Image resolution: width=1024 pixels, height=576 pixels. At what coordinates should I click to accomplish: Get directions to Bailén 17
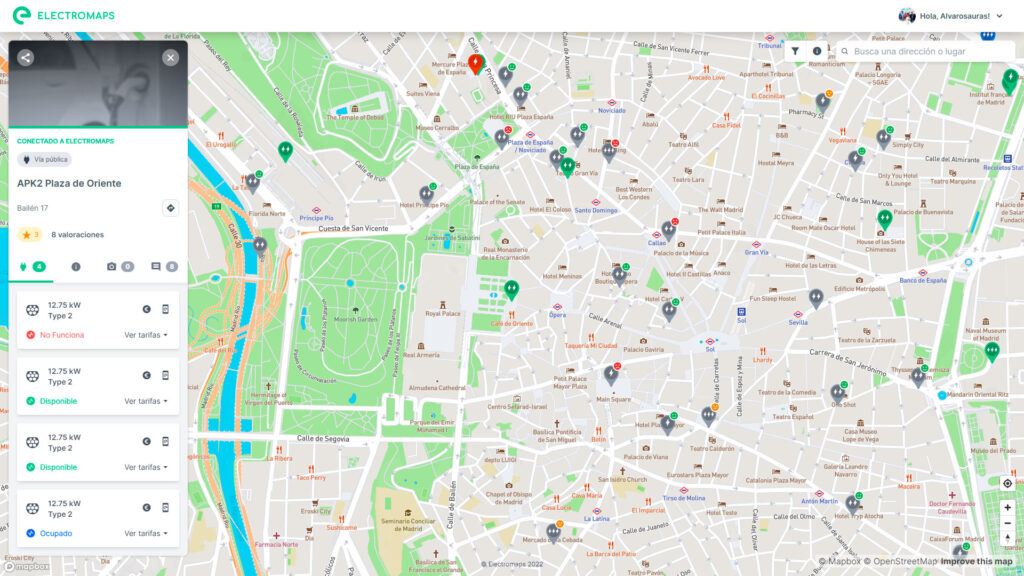170,208
